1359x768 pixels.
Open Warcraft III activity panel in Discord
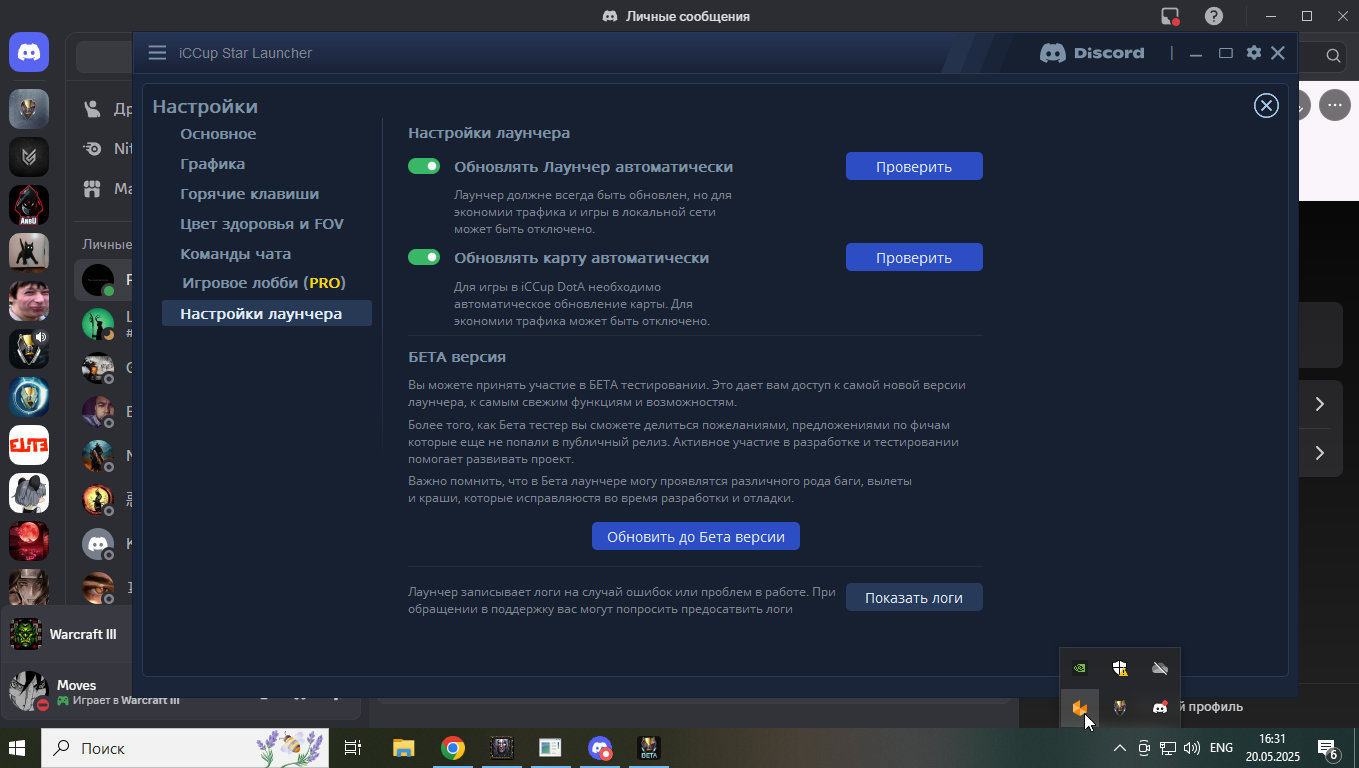click(66, 634)
